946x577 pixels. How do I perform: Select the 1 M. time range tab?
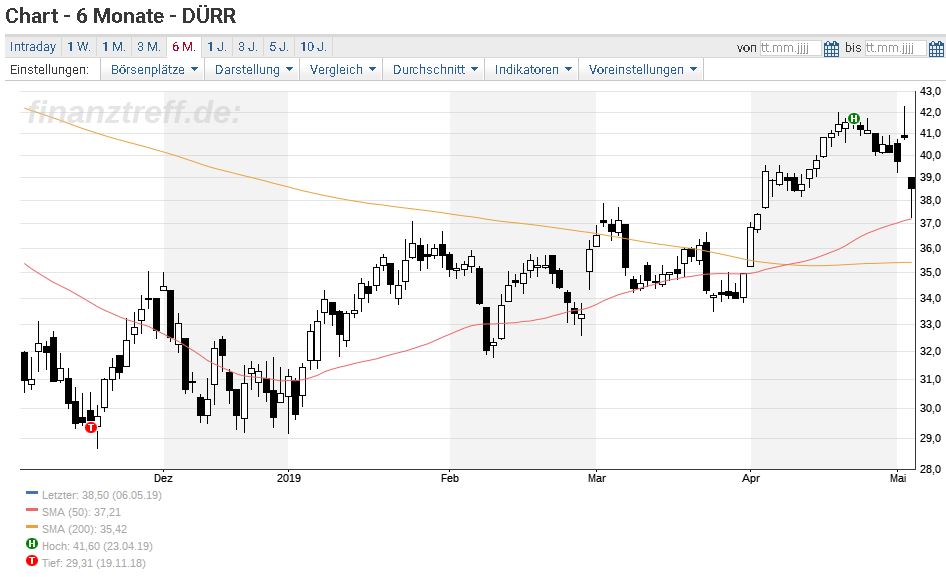point(113,46)
